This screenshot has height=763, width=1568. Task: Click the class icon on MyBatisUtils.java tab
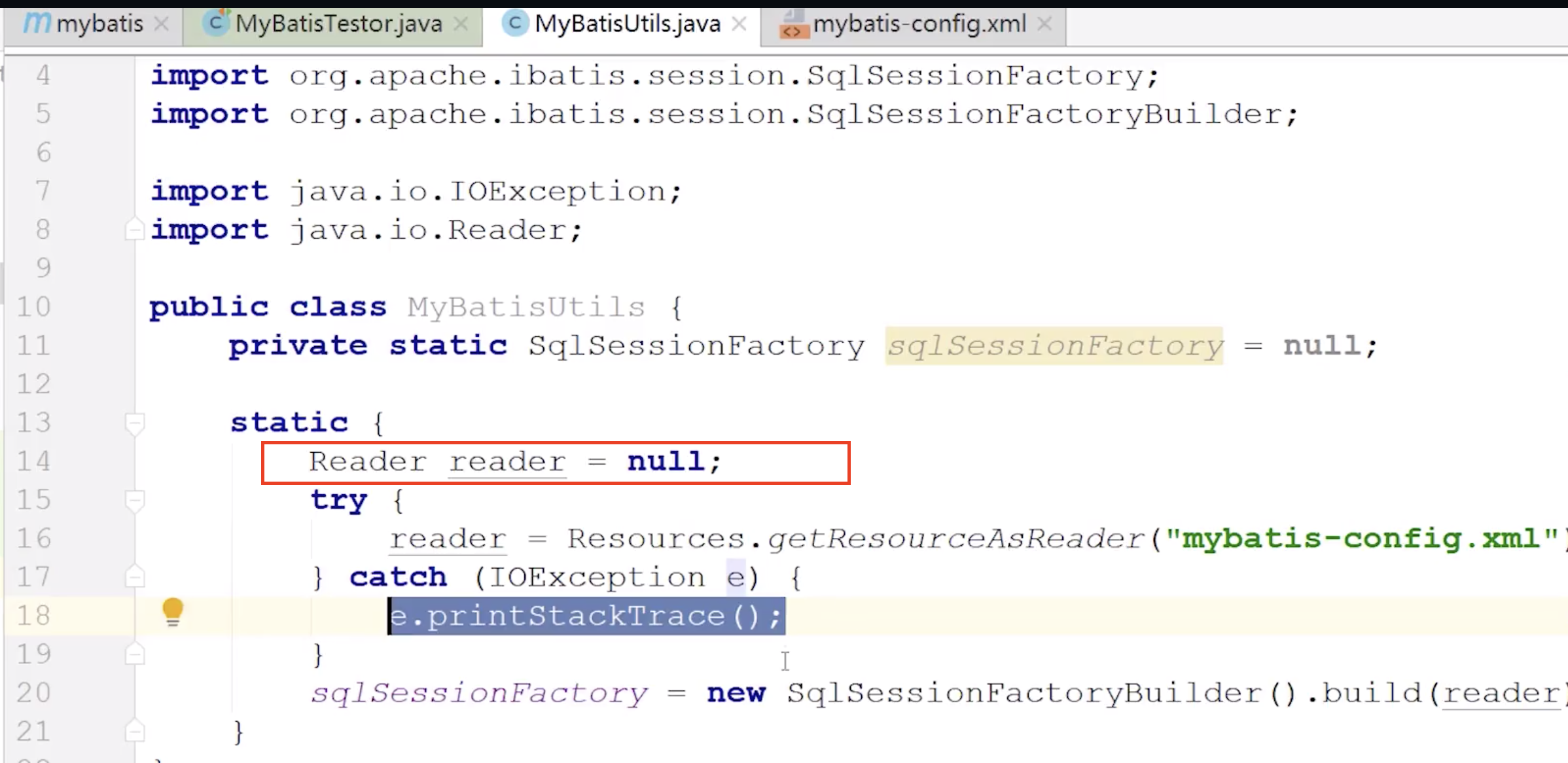(515, 23)
